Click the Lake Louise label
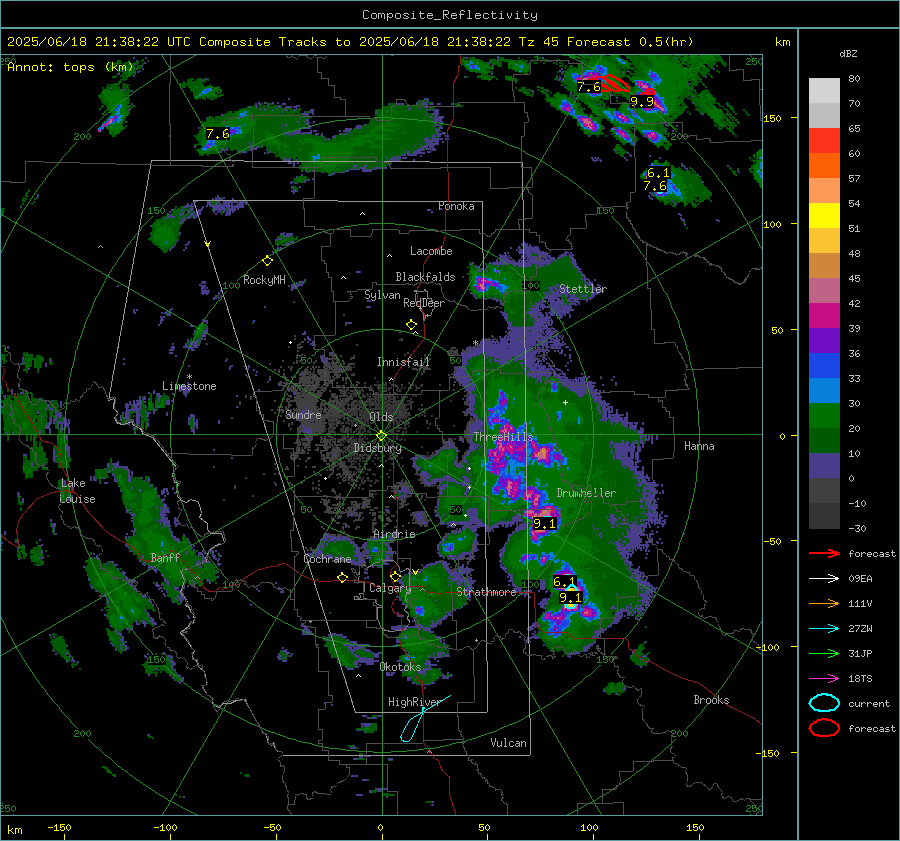900x841 pixels. 77,491
